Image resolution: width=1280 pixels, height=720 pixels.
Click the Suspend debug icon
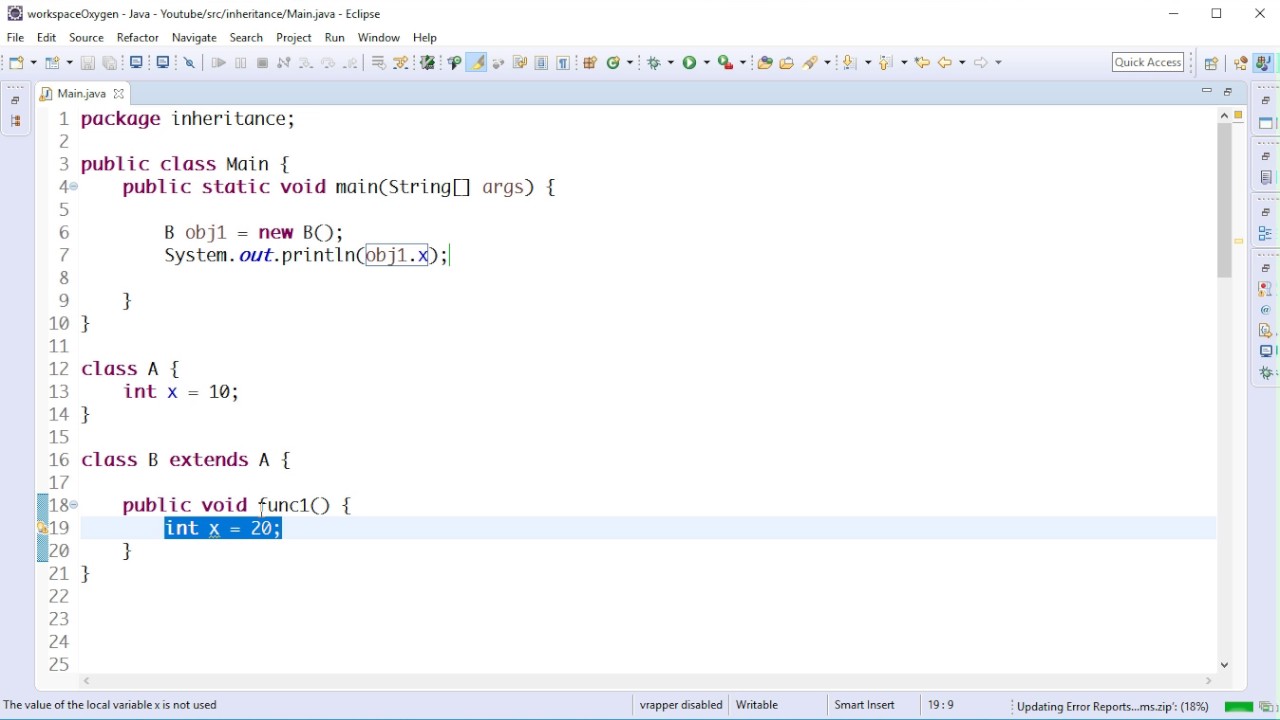click(x=241, y=62)
